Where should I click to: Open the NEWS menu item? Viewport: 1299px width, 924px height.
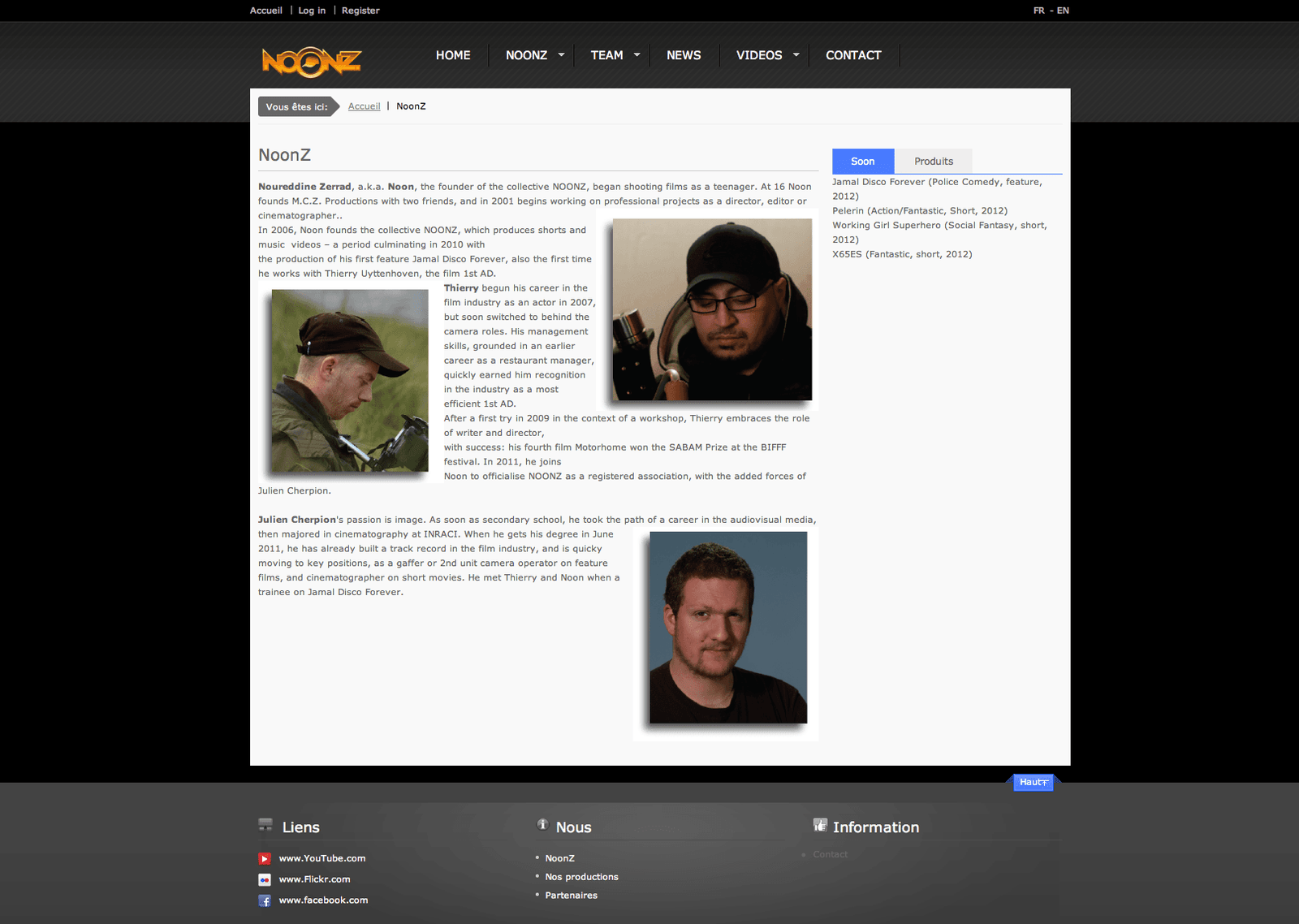point(684,55)
